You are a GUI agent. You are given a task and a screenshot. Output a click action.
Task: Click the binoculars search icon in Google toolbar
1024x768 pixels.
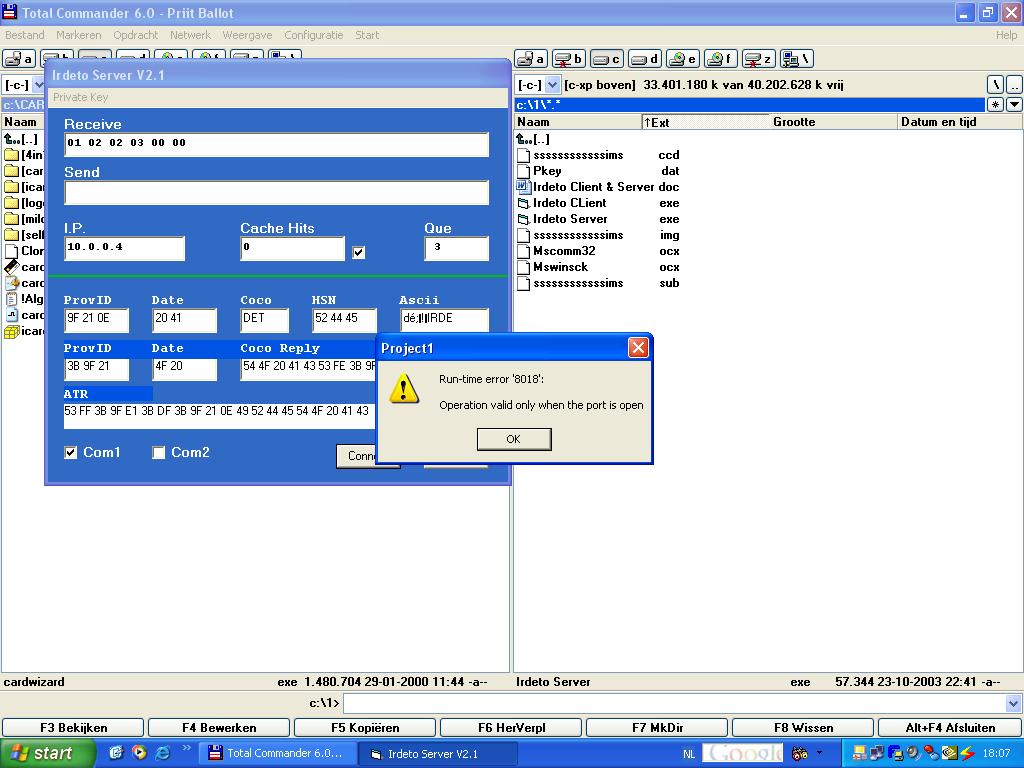tap(799, 754)
